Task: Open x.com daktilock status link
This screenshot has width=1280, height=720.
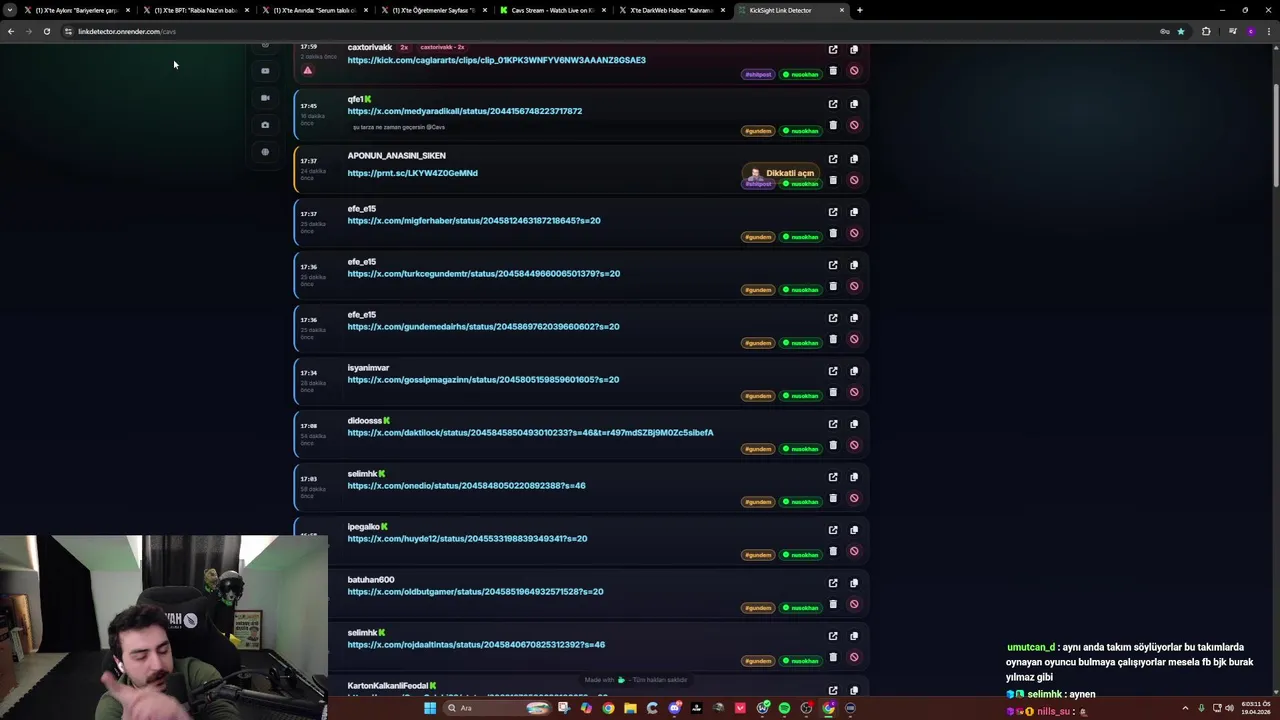Action: (x=530, y=432)
